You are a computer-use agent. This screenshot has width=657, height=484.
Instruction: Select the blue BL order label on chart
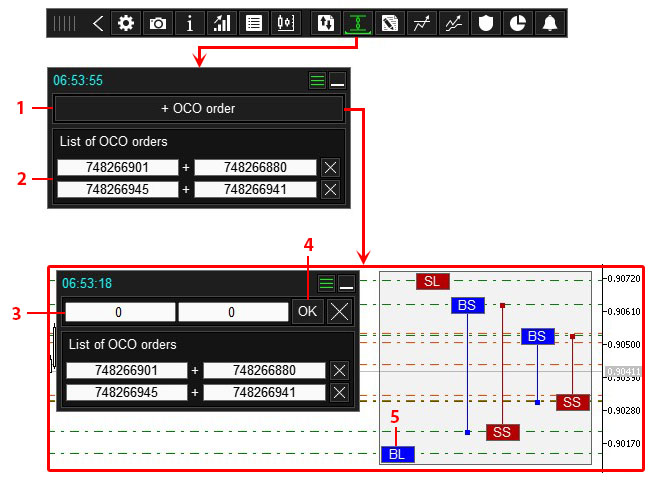click(x=398, y=454)
